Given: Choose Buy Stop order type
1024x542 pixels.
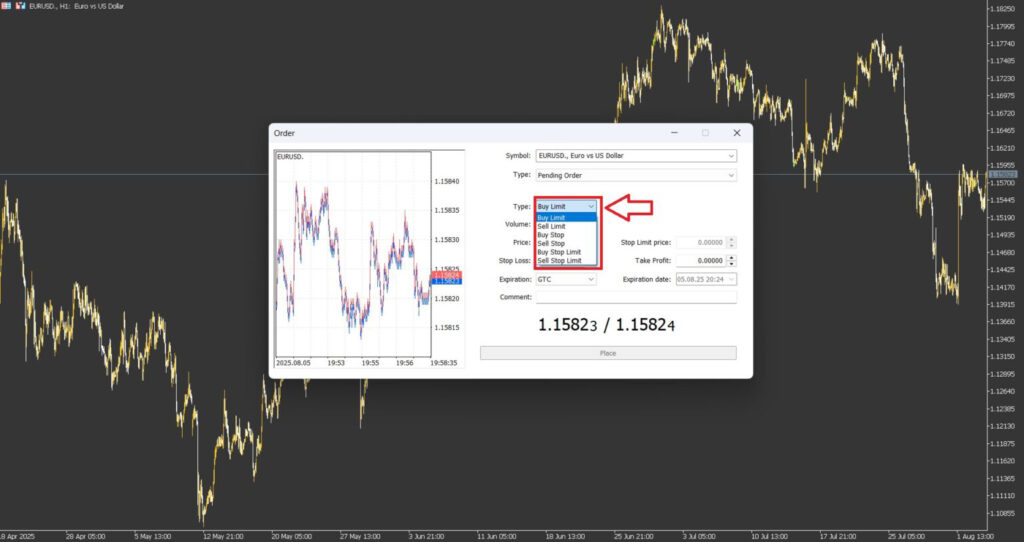Looking at the screenshot, I should 551,235.
